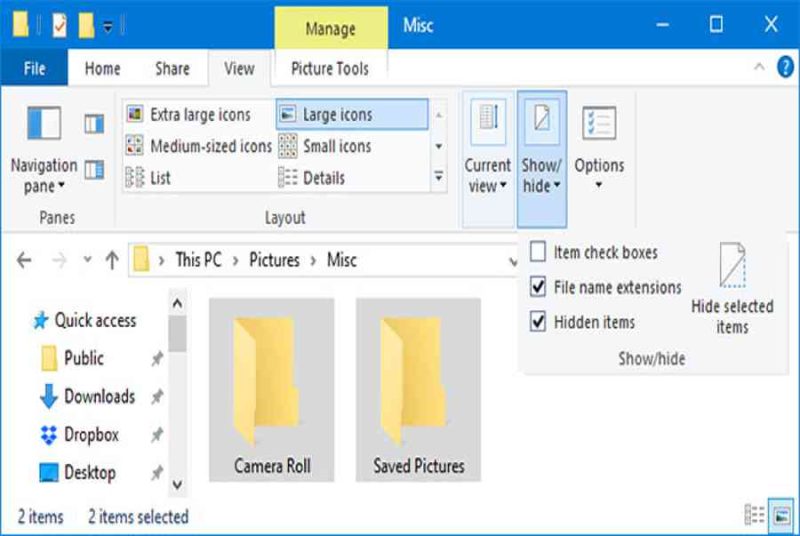Enable Item check boxes
The image size is (800, 536).
tap(538, 252)
